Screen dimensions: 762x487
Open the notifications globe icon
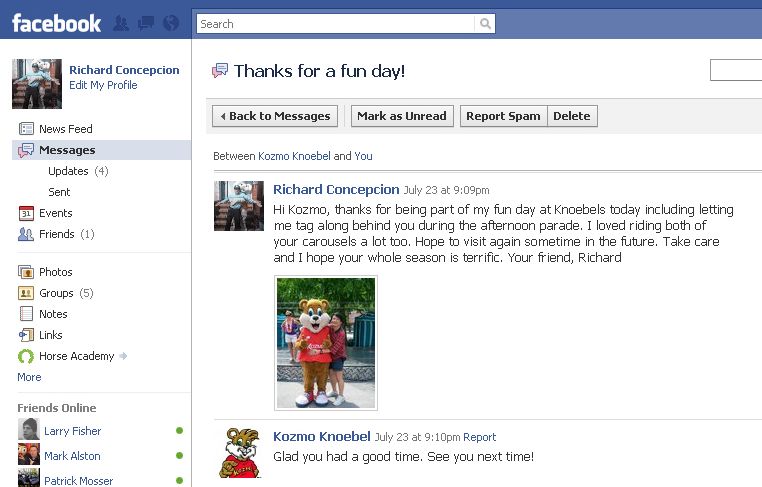coord(171,23)
